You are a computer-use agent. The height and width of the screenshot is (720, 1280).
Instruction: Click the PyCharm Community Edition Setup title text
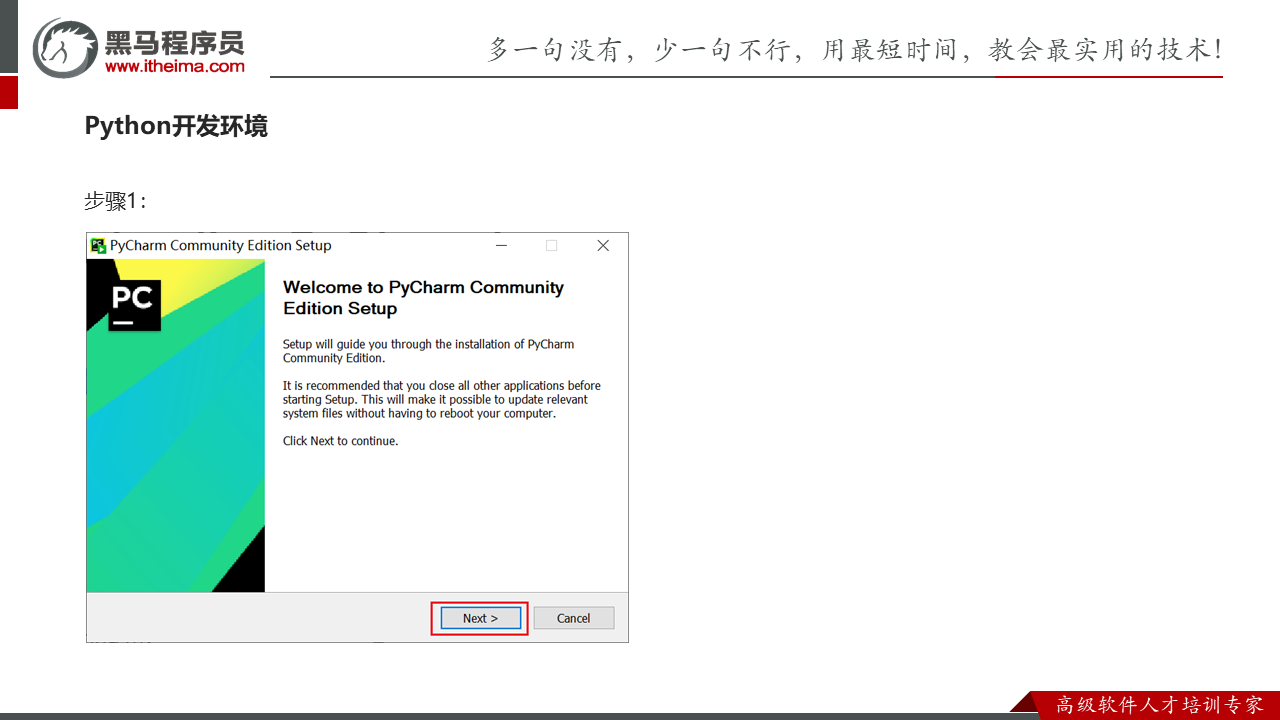coord(220,246)
